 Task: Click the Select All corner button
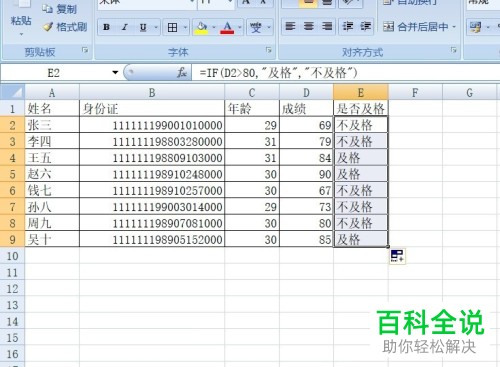coord(12,92)
